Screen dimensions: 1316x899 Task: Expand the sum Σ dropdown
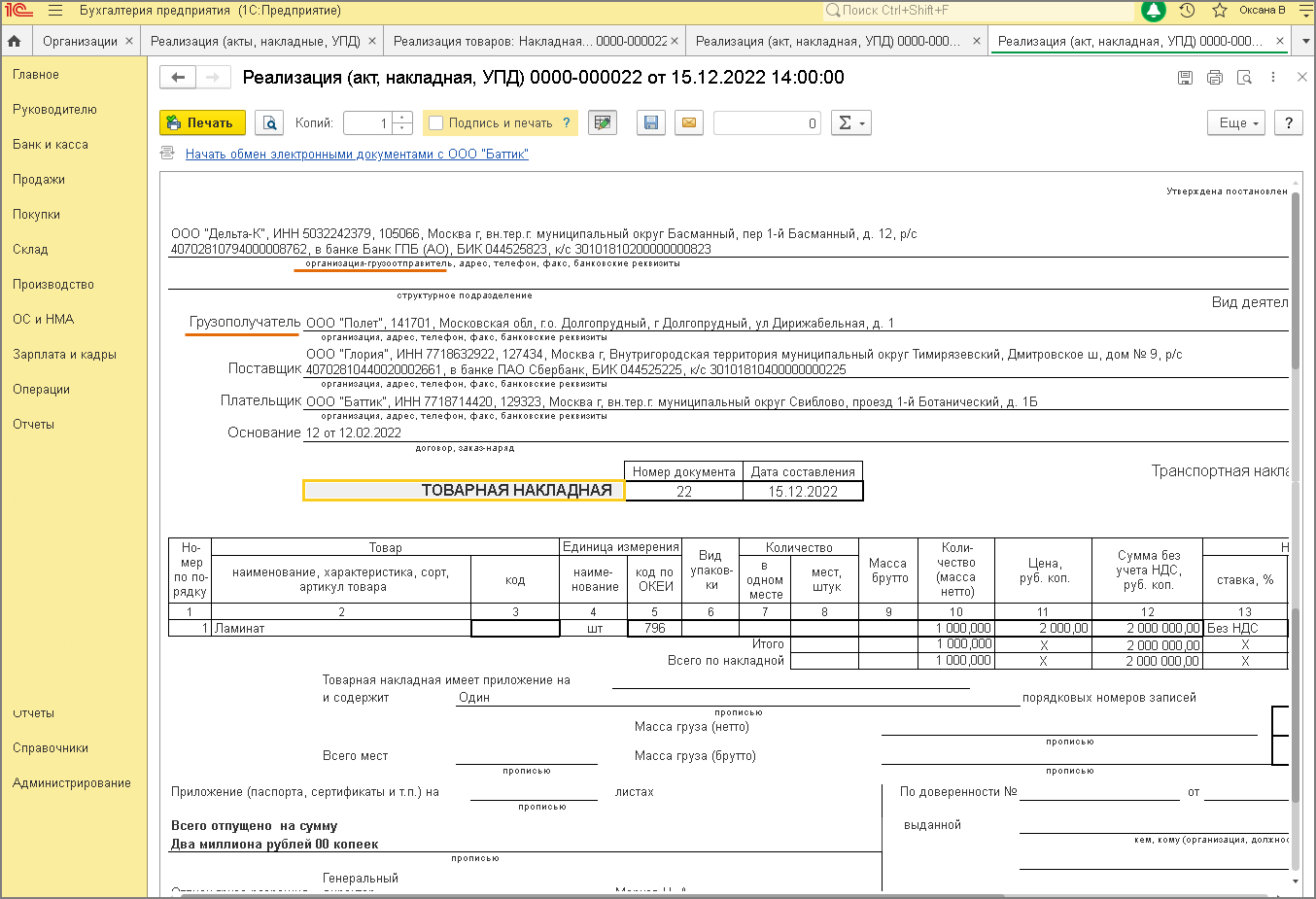tap(851, 123)
